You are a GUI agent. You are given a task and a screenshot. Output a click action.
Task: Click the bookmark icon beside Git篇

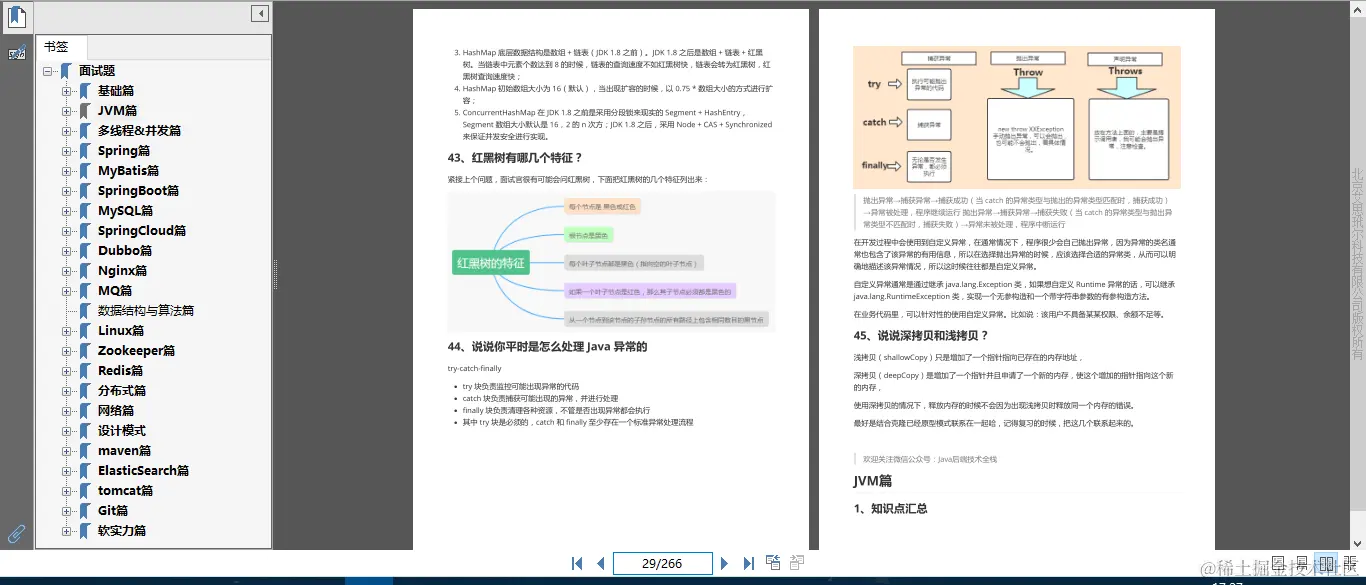point(85,511)
